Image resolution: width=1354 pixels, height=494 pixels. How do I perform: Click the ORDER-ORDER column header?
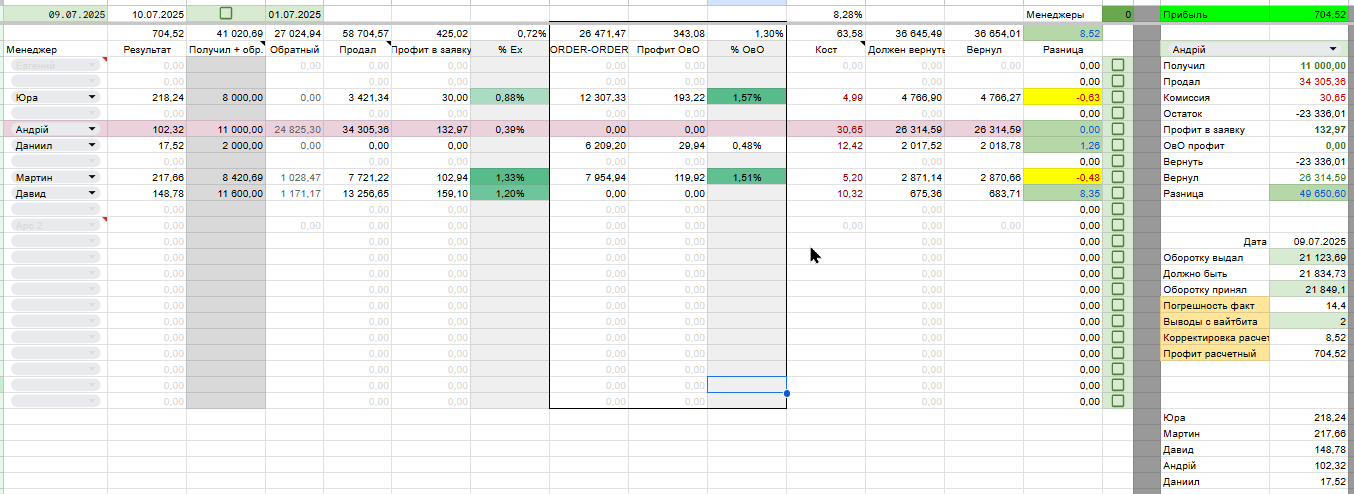[589, 49]
